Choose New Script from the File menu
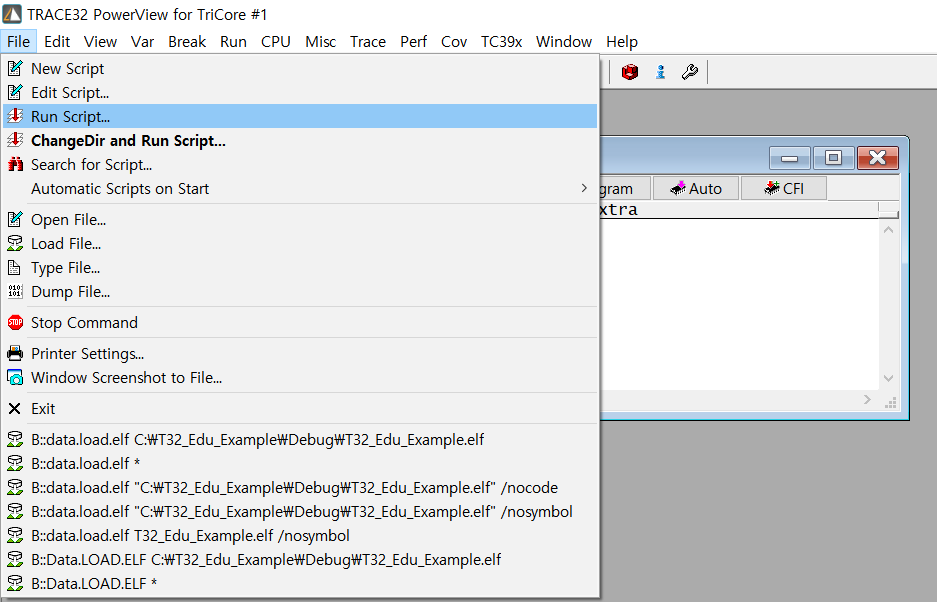The image size is (937, 602). (299, 68)
